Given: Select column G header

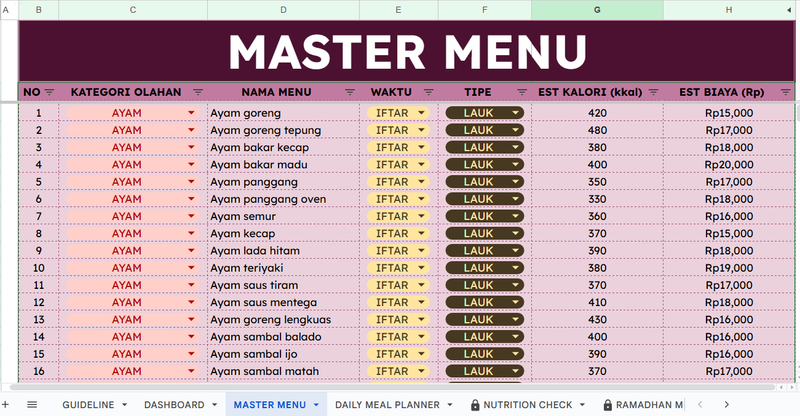Looking at the screenshot, I should [597, 10].
